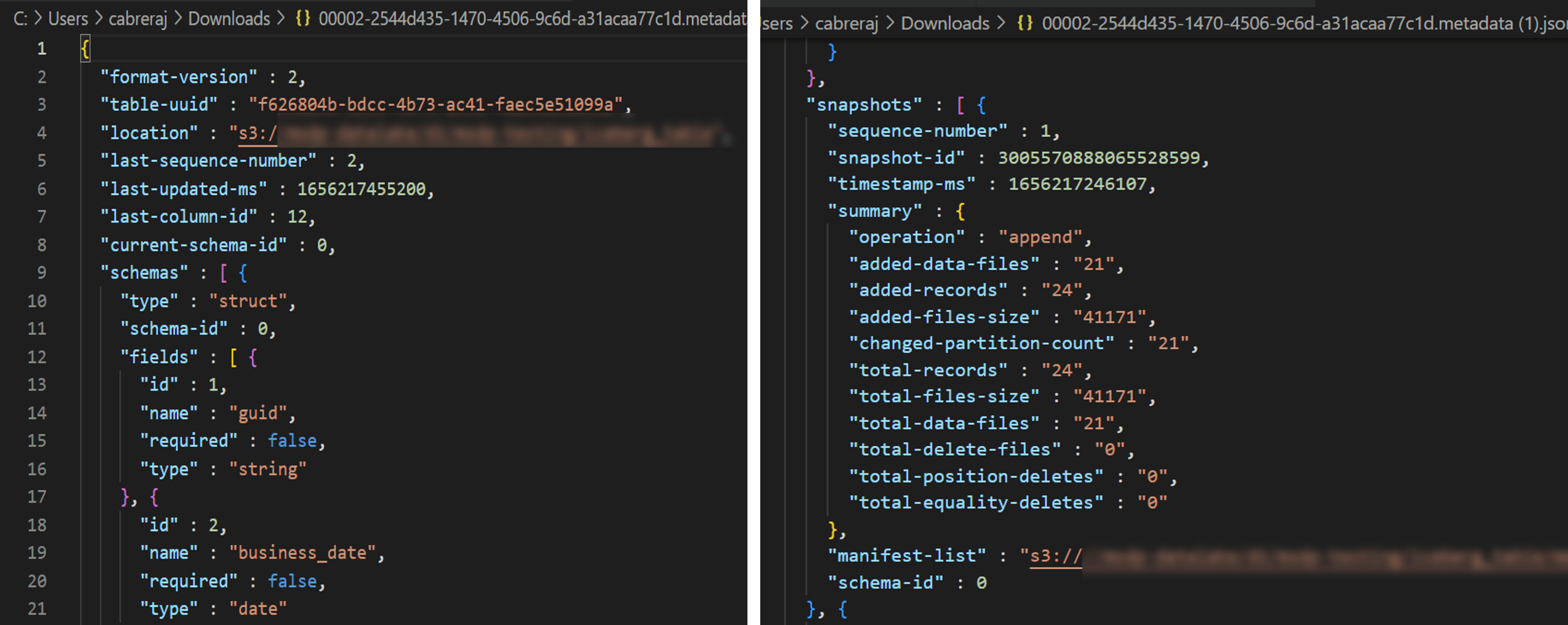Click line number 9 in the gutter
The width and height of the screenshot is (1568, 625).
[41, 273]
